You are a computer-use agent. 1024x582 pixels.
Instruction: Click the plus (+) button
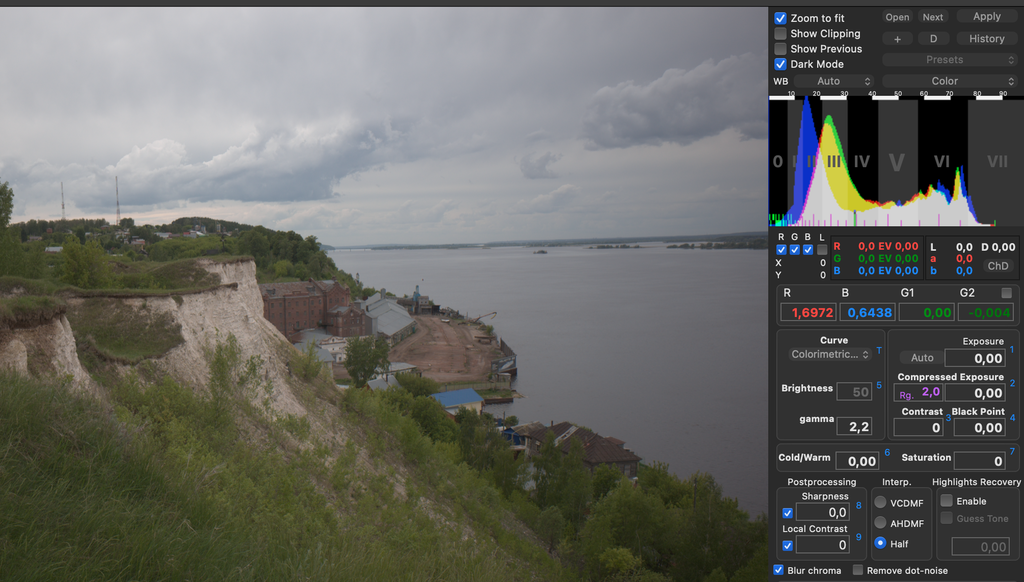pyautogui.click(x=897, y=39)
